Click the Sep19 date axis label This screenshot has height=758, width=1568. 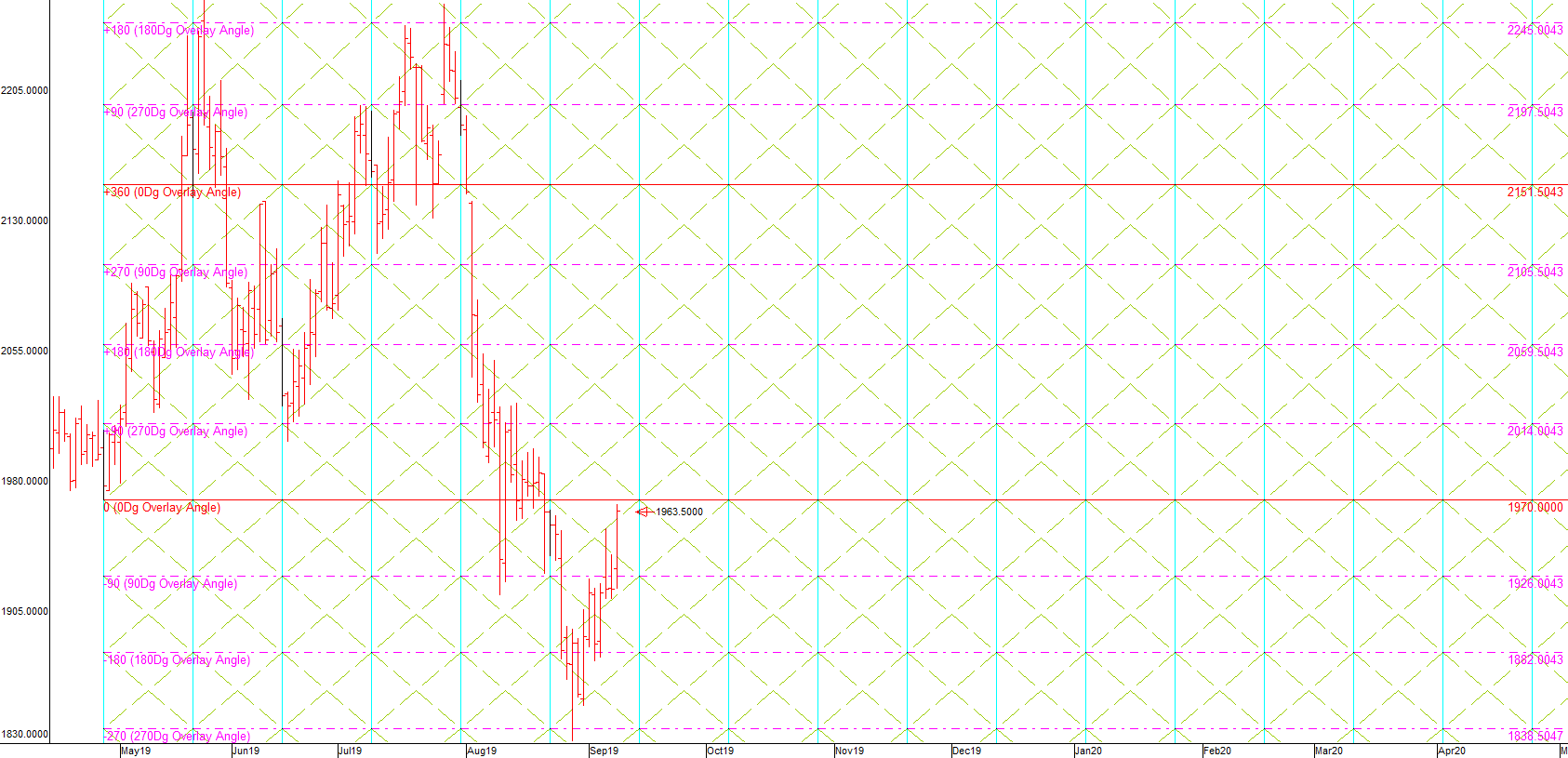[x=605, y=751]
